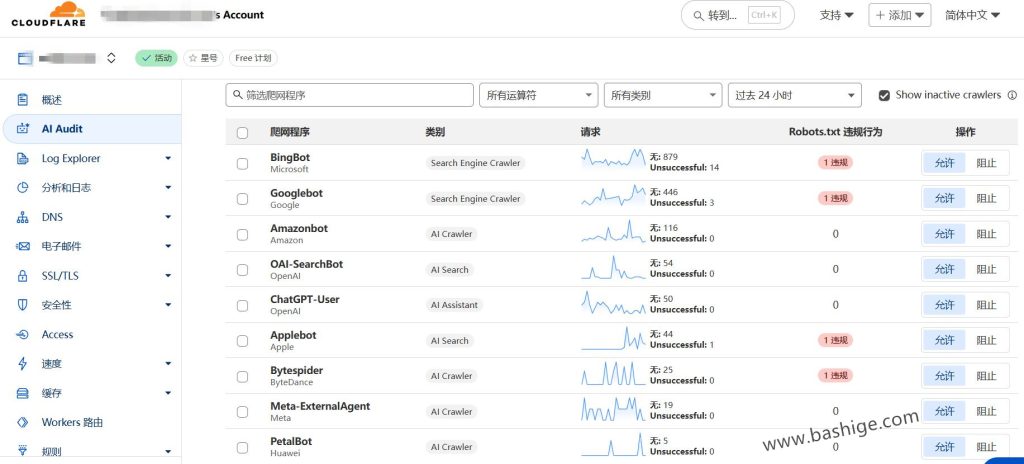Click the Free 计划 plan badge
The width and height of the screenshot is (1024, 464).
[x=253, y=58]
